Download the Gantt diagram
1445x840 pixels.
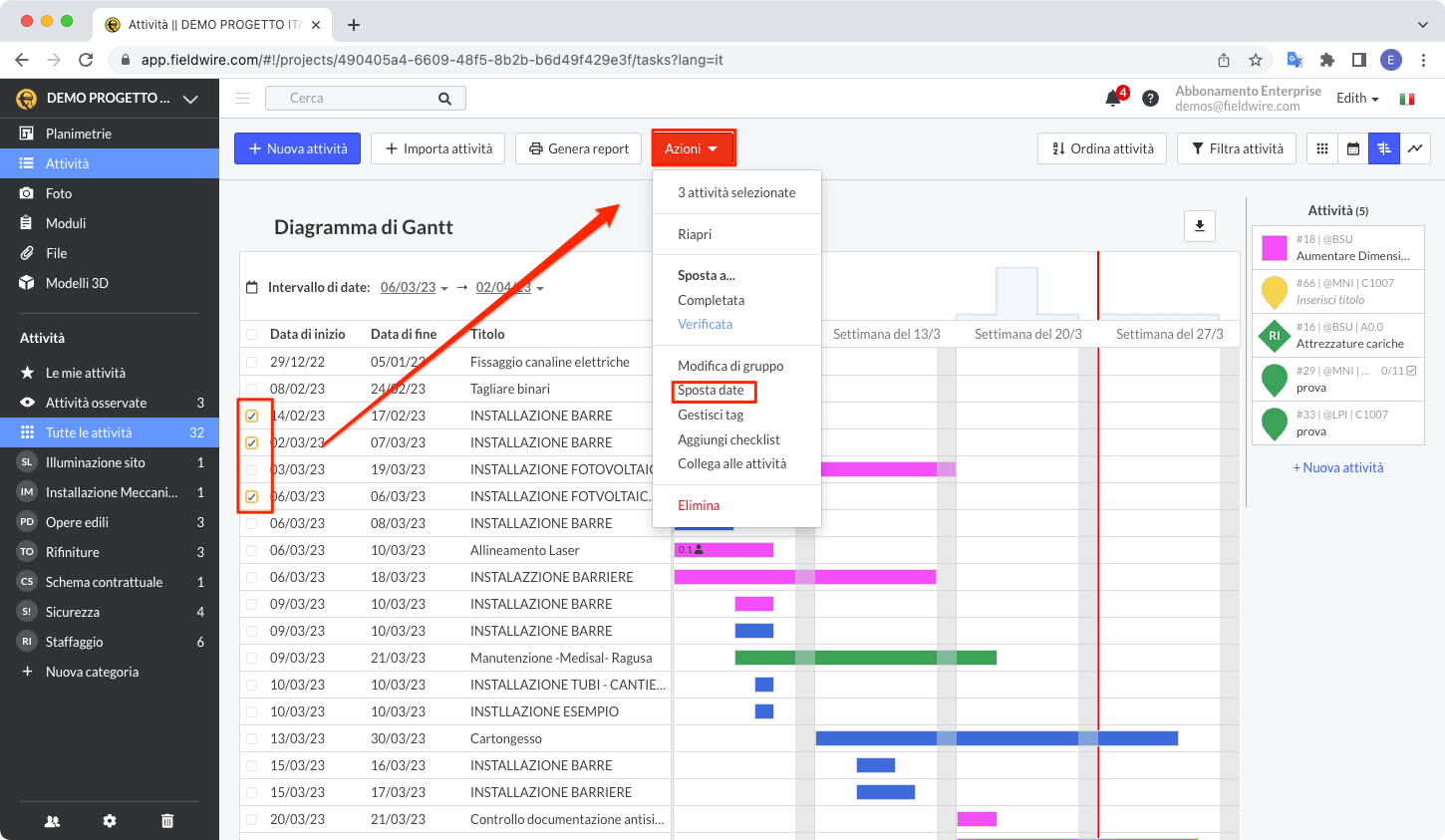tap(1200, 226)
